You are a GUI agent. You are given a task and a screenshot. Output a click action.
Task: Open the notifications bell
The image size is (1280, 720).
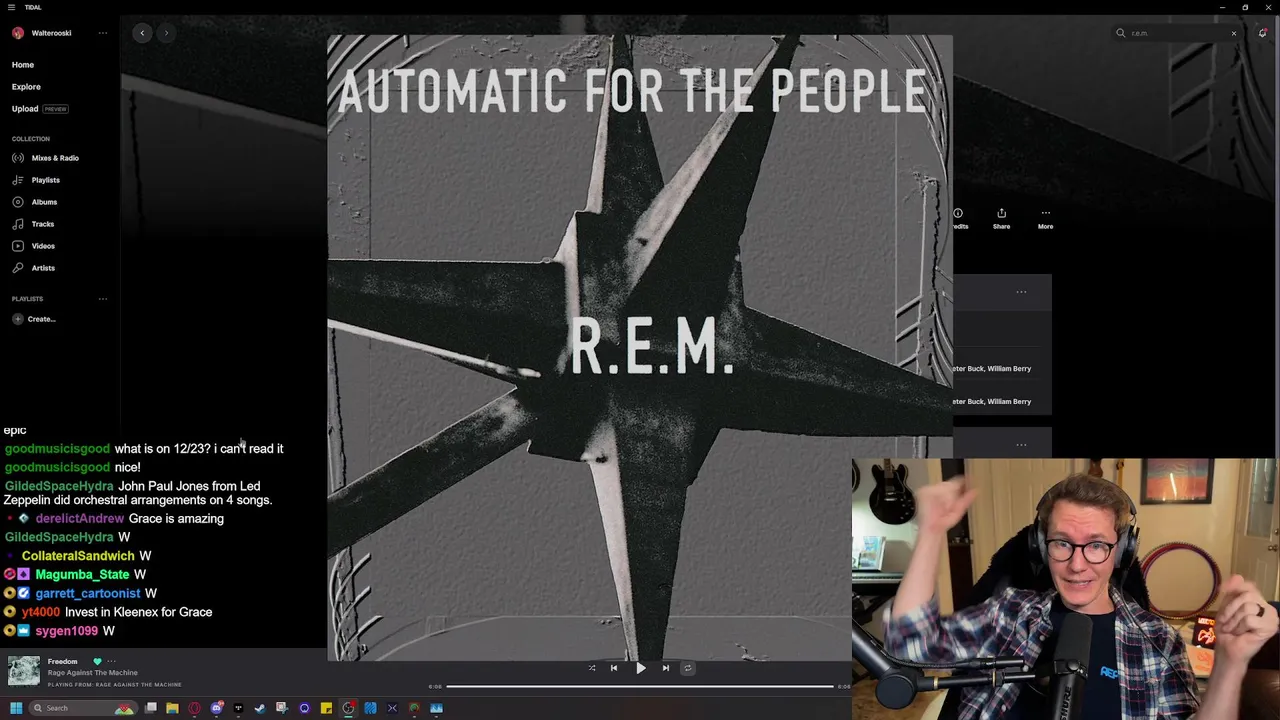click(1263, 33)
